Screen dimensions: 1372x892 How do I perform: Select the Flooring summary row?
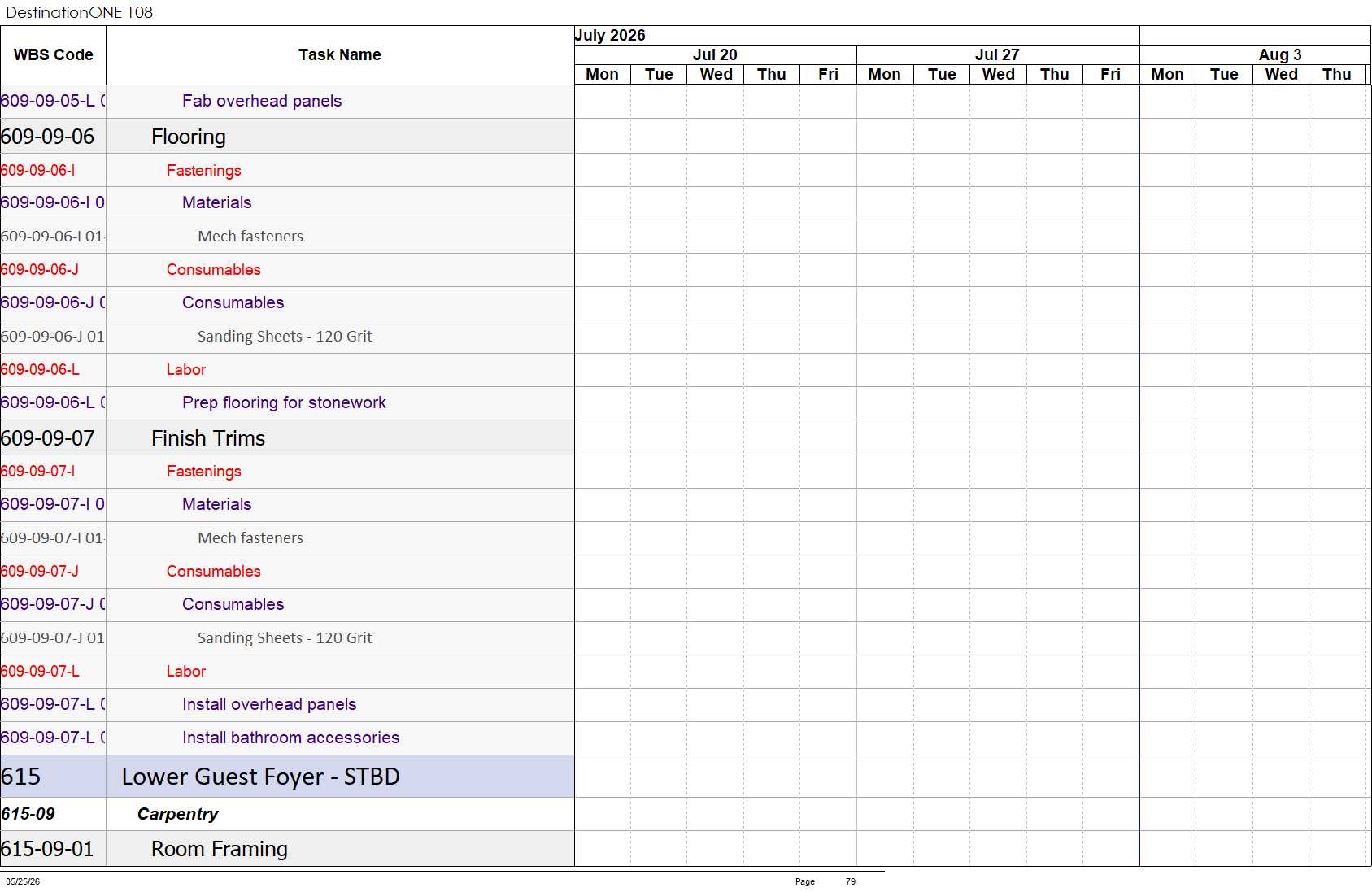tap(287, 137)
